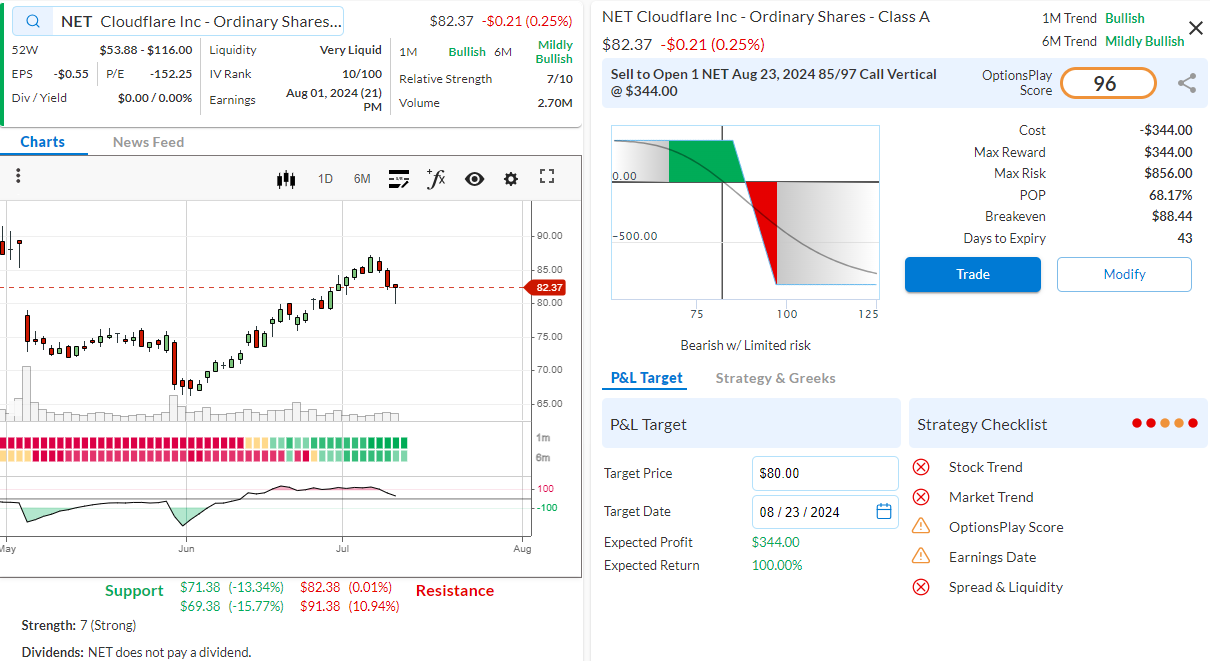Screen dimensions: 1210x661
Task: Open chart settings gear
Action: point(511,179)
